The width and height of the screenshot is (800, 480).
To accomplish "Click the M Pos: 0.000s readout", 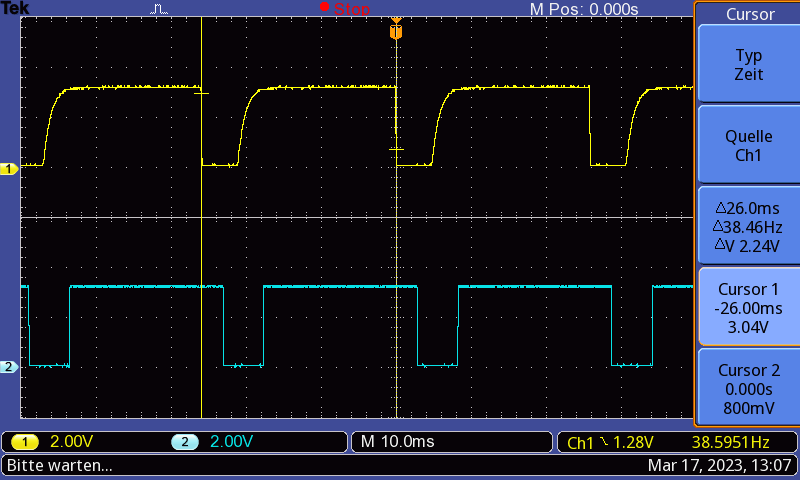I will [x=584, y=9].
